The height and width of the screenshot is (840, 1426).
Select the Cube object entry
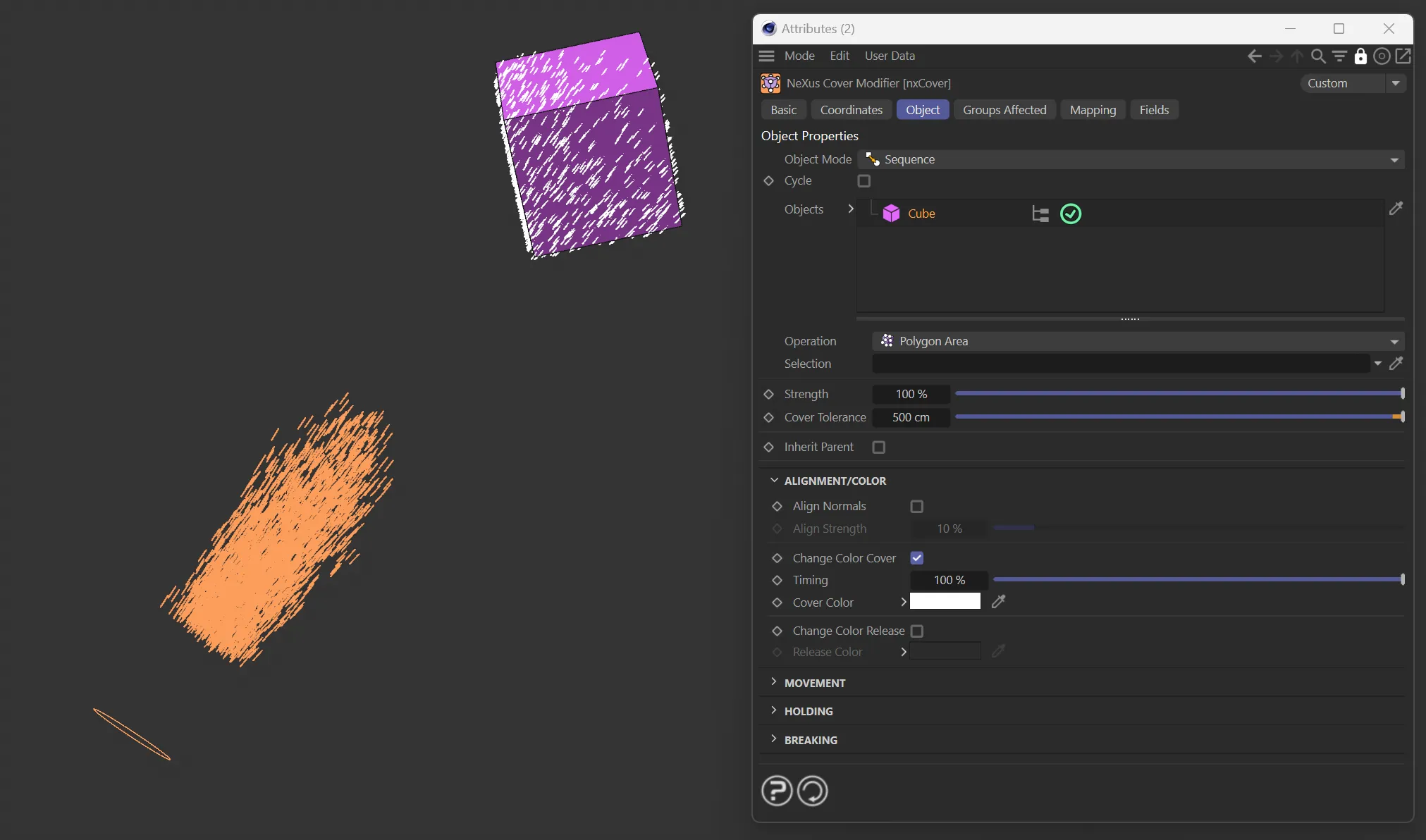click(921, 214)
